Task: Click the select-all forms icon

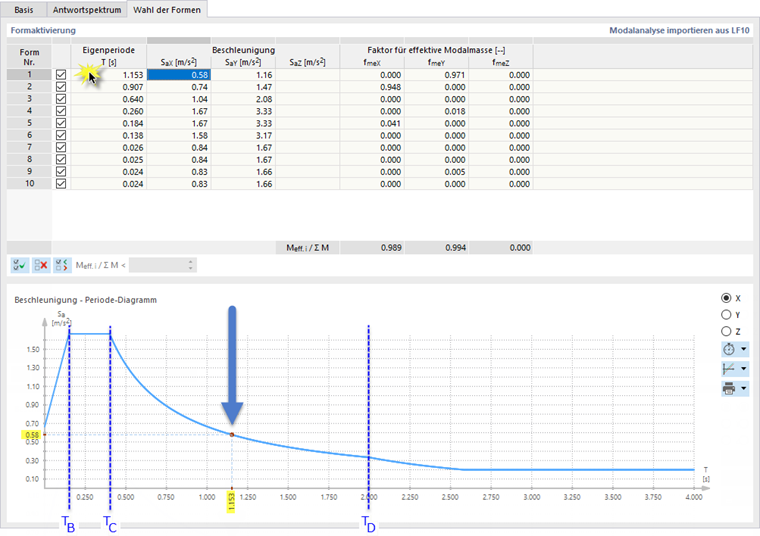Action: [x=20, y=265]
